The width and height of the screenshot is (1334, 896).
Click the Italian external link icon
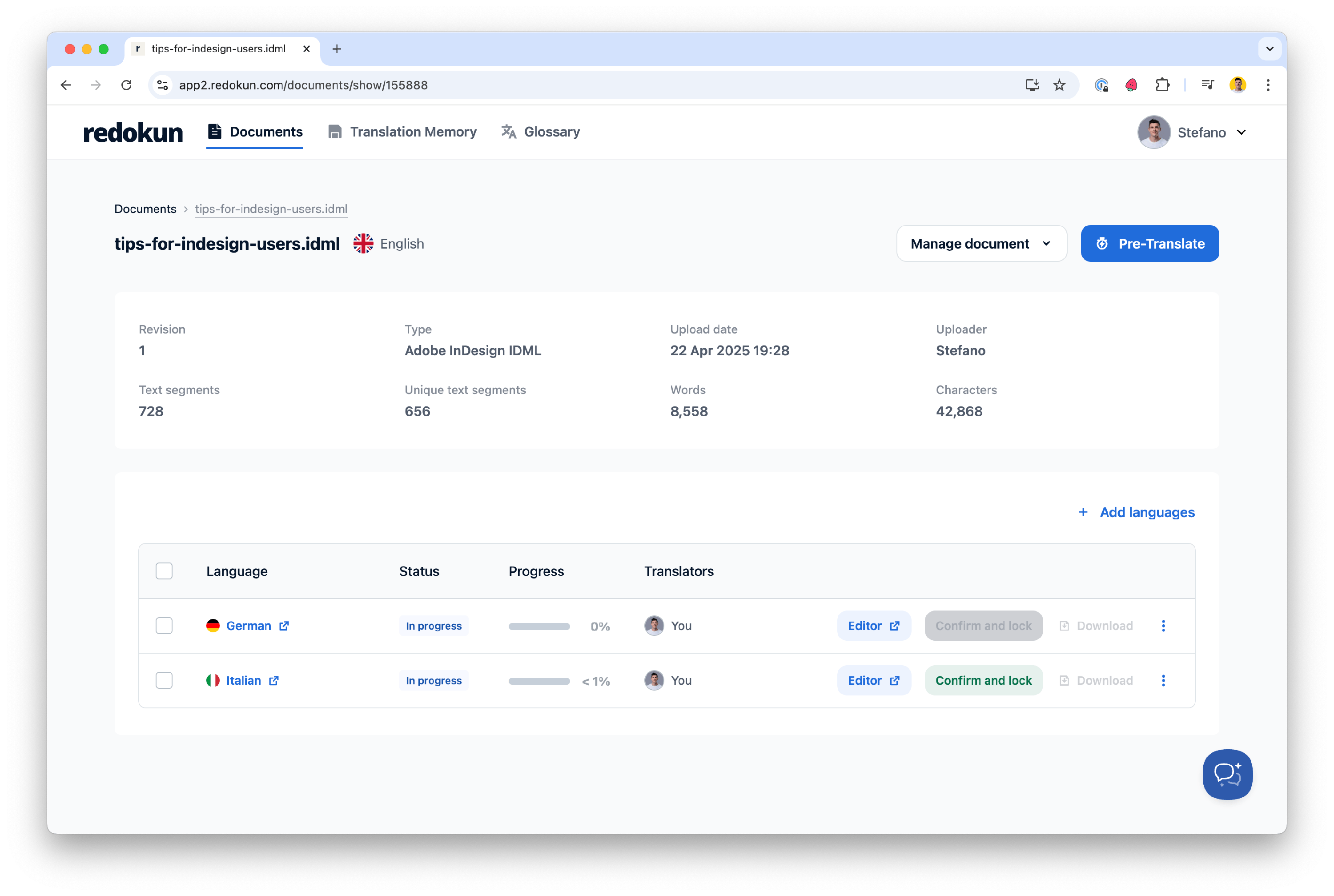(x=273, y=681)
